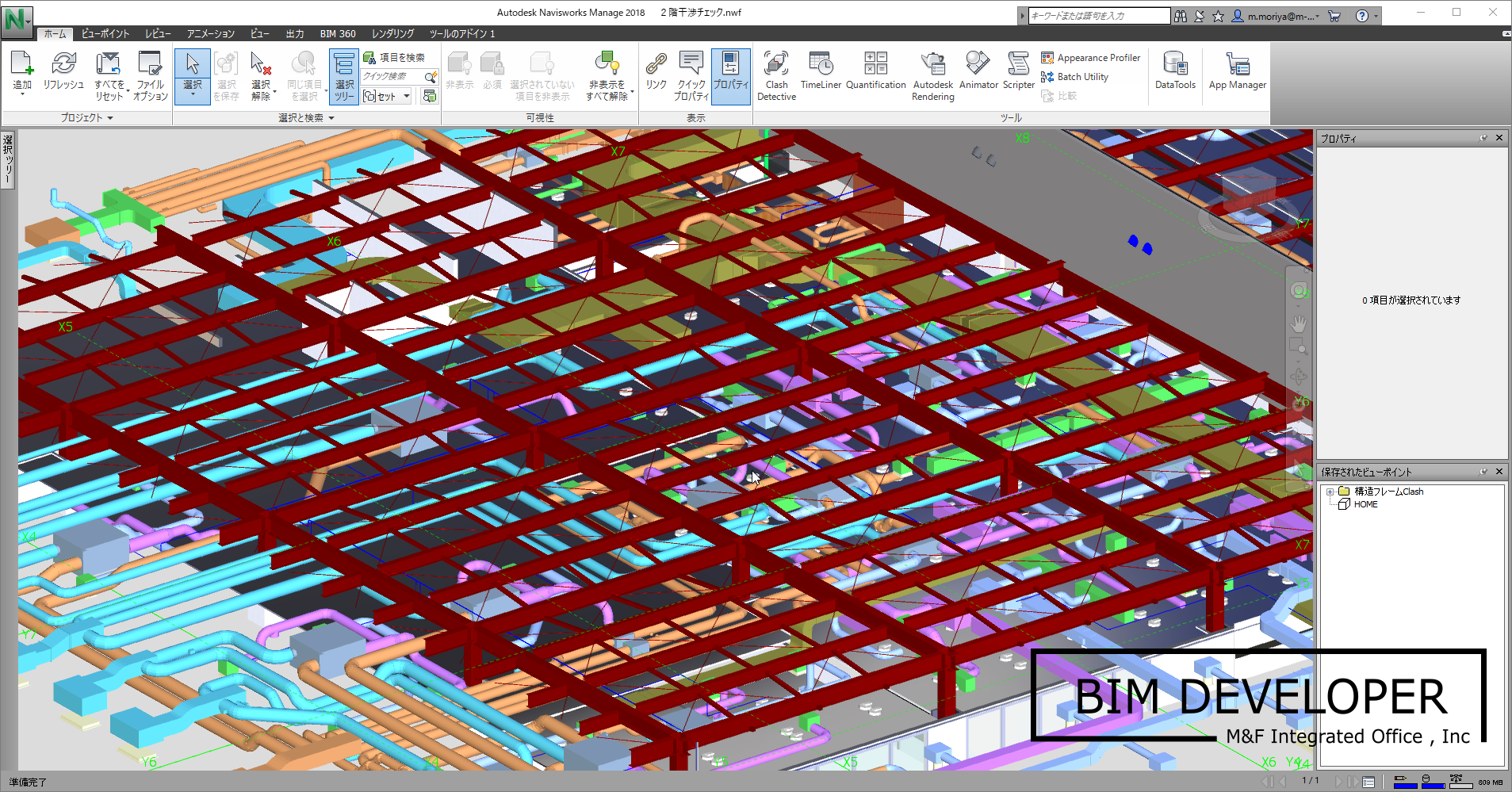
Task: Open Autodesk Rendering
Action: click(x=932, y=76)
